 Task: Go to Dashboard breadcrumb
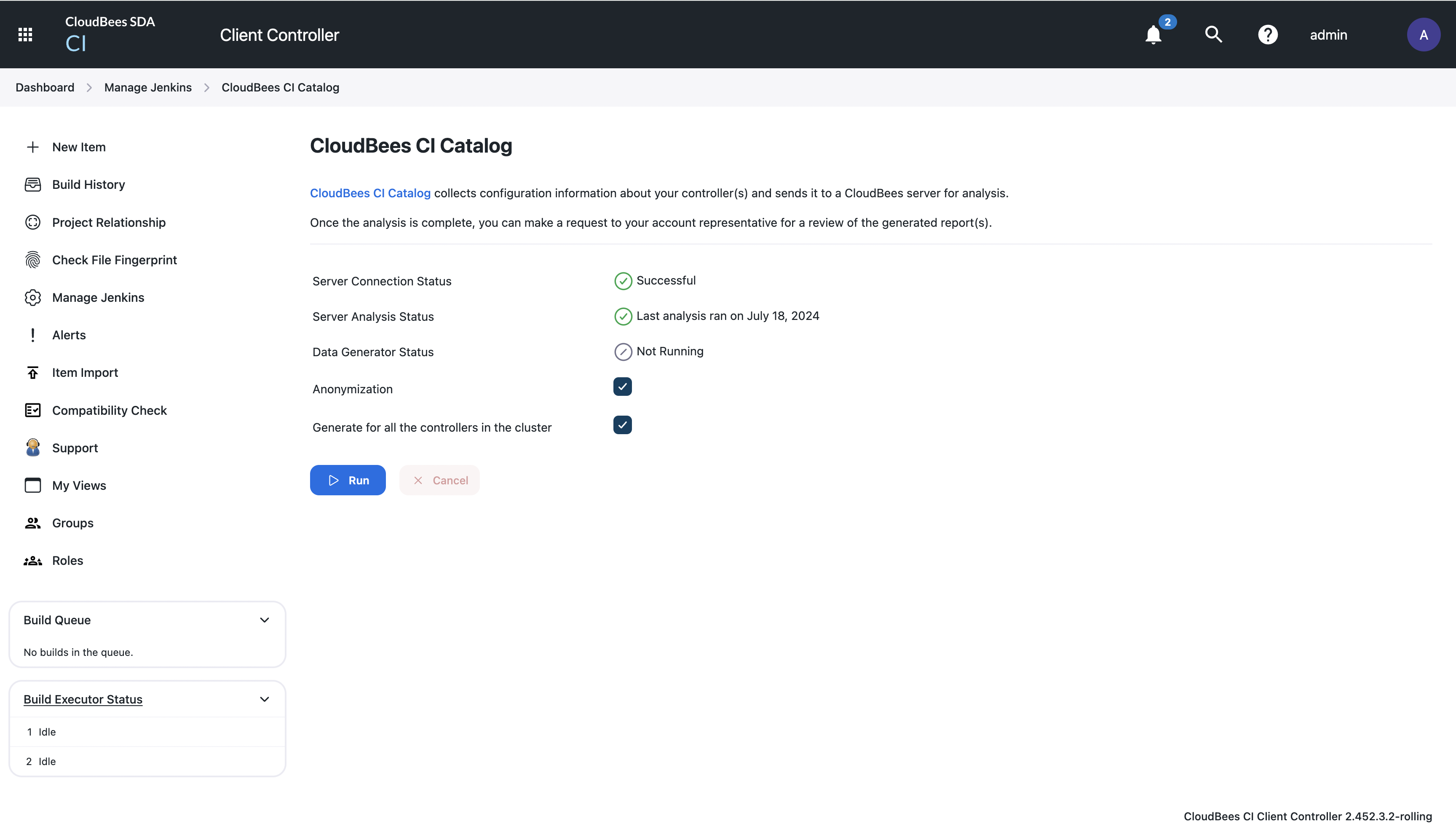tap(45, 88)
